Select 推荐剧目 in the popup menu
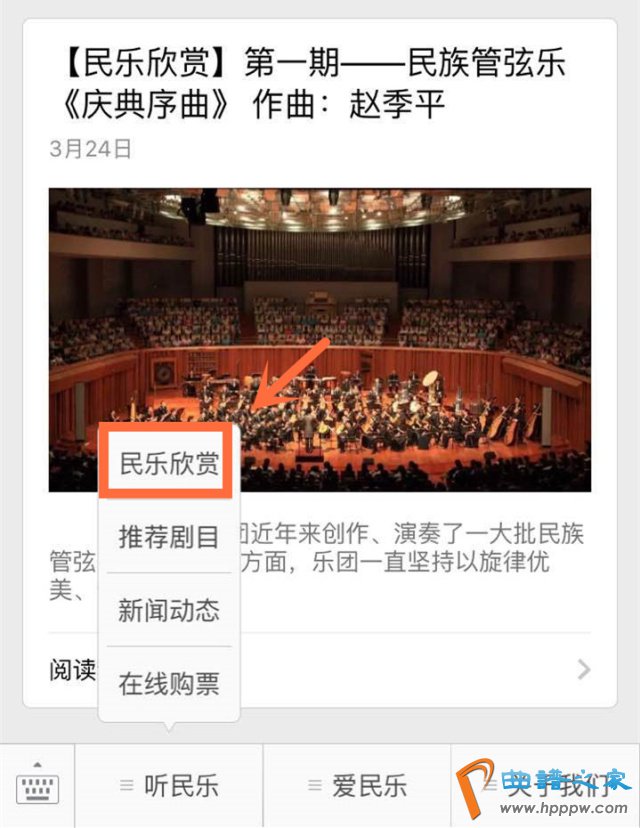This screenshot has width=640, height=828. point(169,537)
